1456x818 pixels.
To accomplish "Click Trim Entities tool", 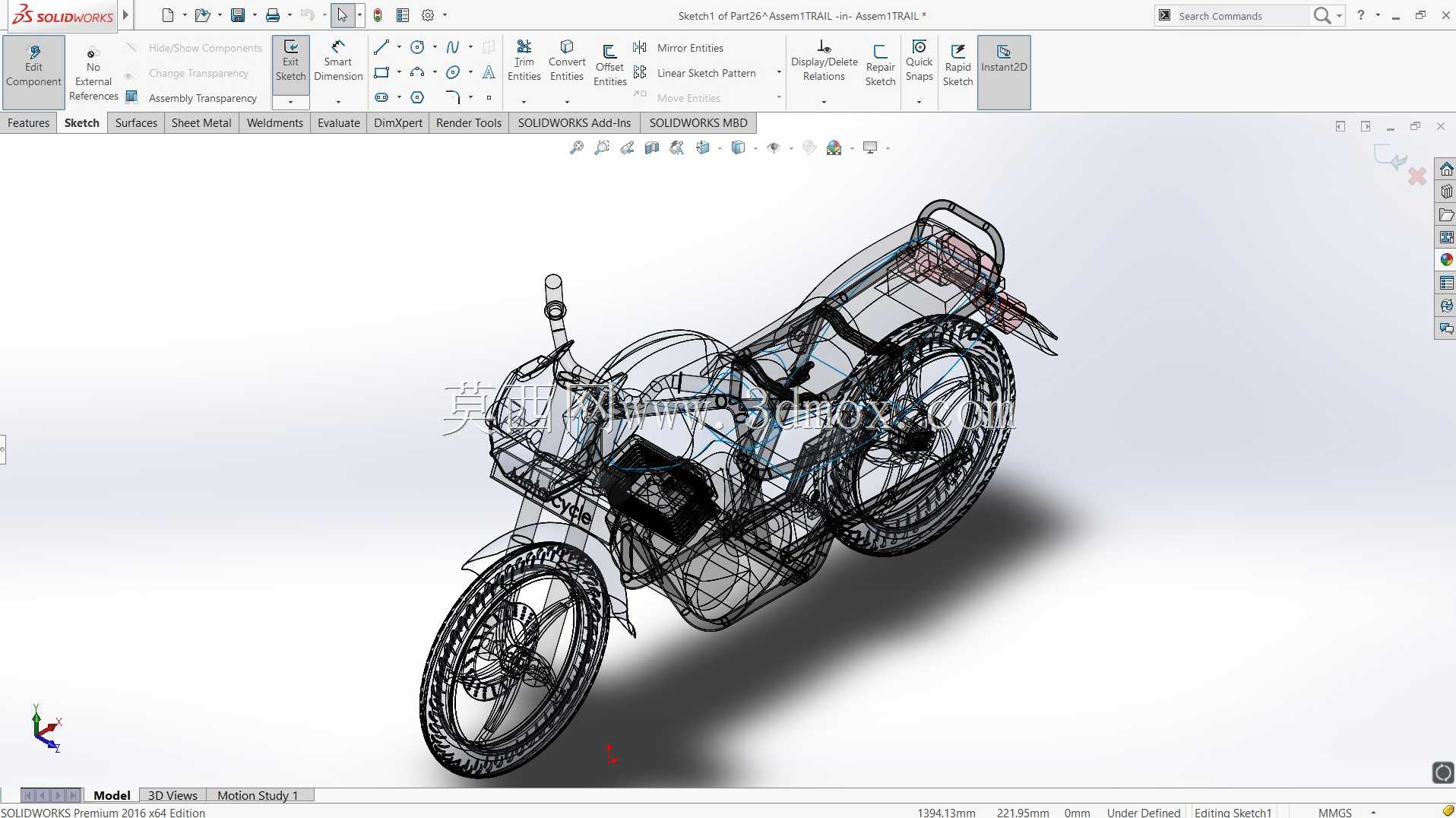I will (524, 60).
